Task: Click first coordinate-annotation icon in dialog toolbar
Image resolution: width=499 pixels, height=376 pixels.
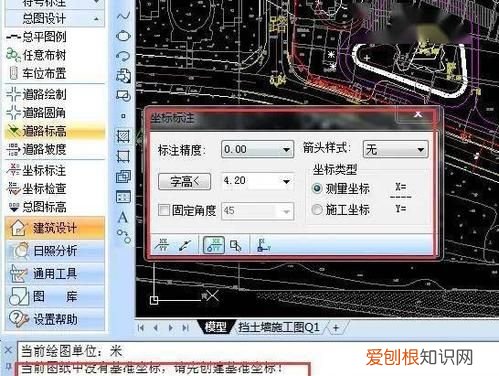Action: [x=162, y=245]
